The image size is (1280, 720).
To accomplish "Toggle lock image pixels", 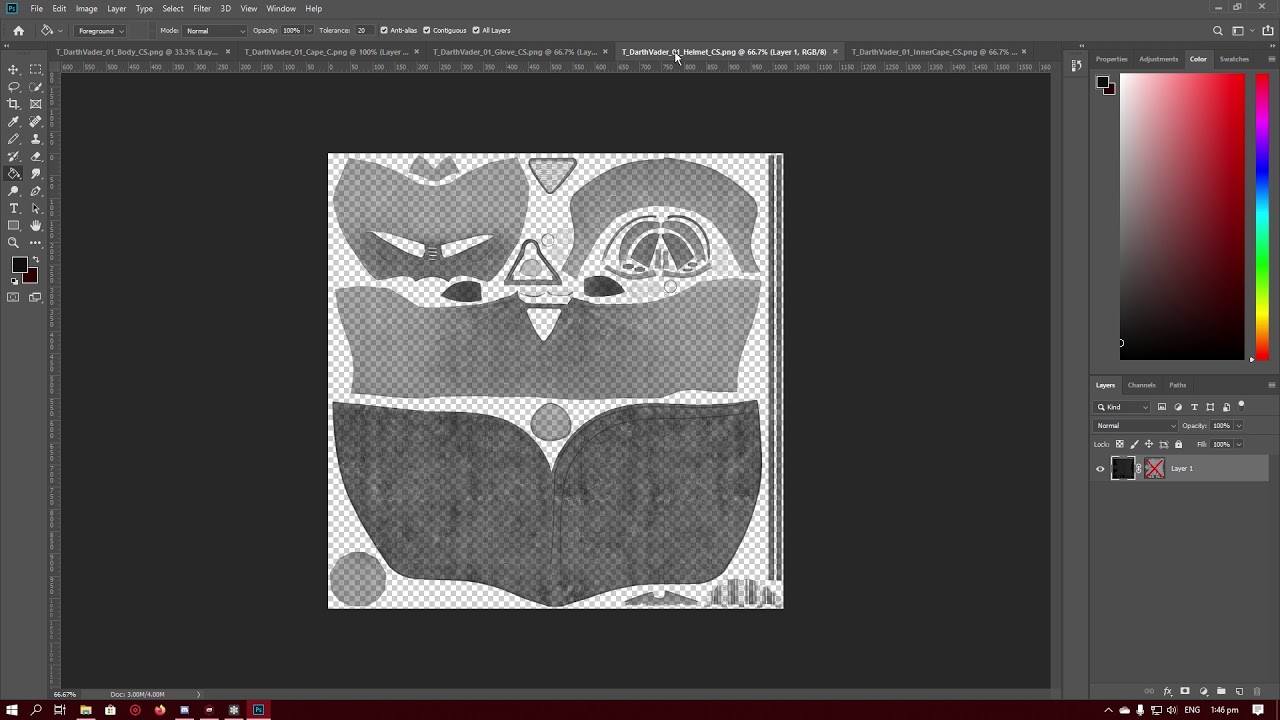I will tap(1134, 444).
